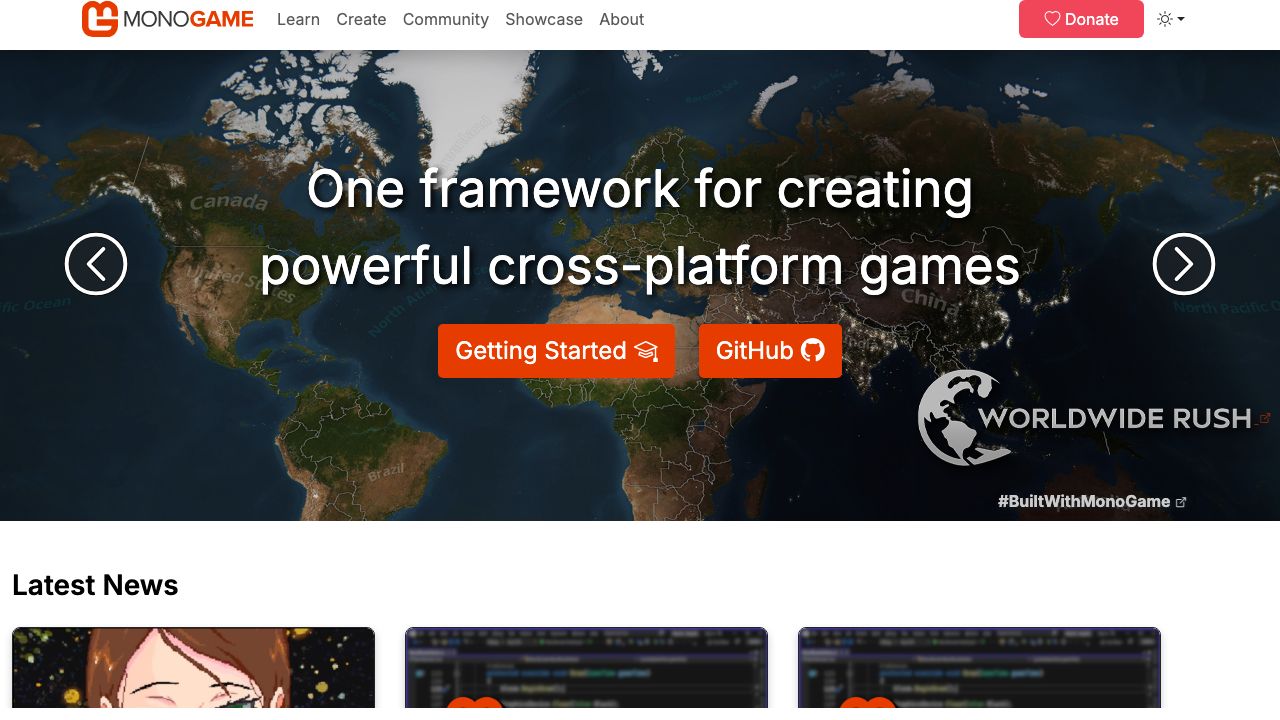Click the Donate button
This screenshot has height=720, width=1280.
coord(1081,19)
